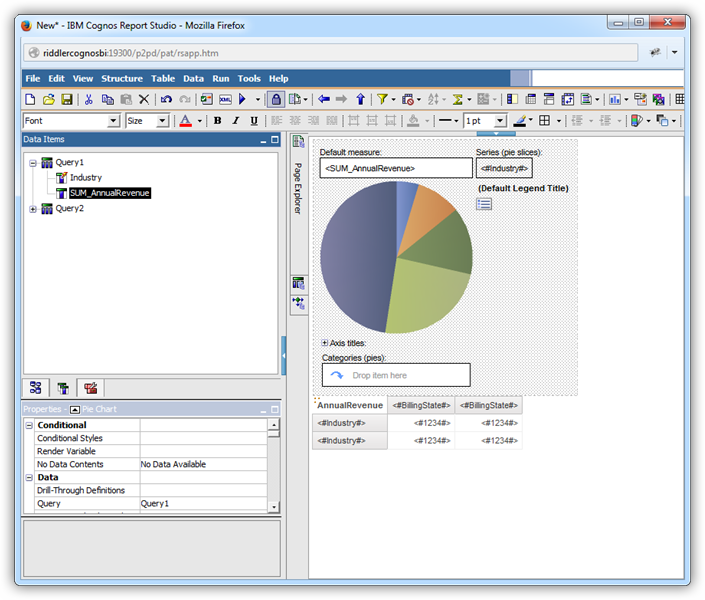Open the Table menu
This screenshot has width=705, height=600.
(x=163, y=78)
